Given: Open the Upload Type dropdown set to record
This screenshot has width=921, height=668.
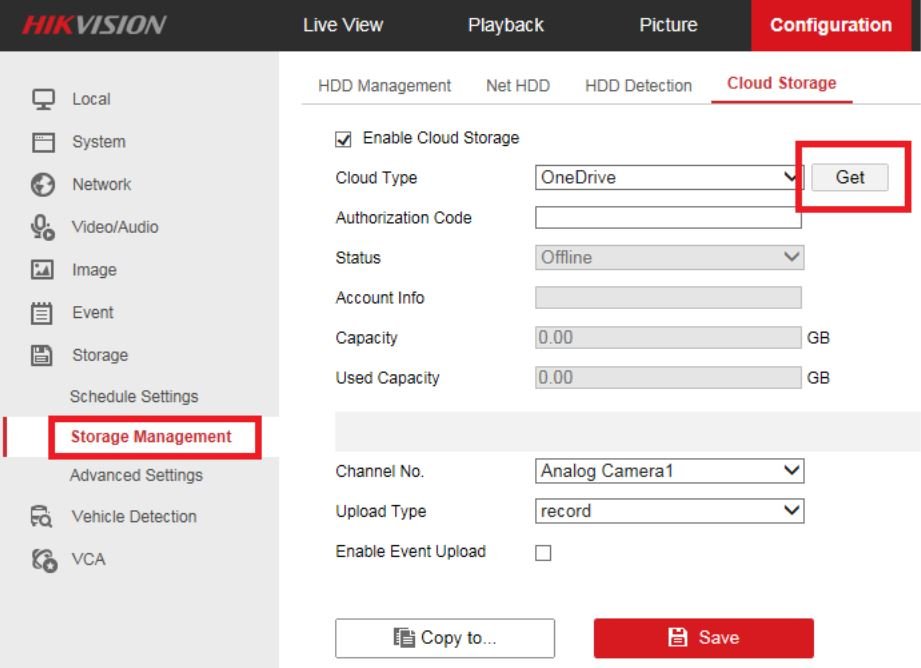Looking at the screenshot, I should [x=669, y=511].
